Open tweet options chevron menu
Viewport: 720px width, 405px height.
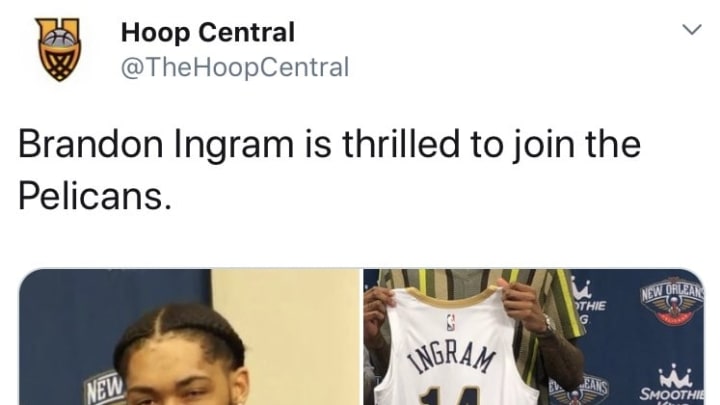692,29
